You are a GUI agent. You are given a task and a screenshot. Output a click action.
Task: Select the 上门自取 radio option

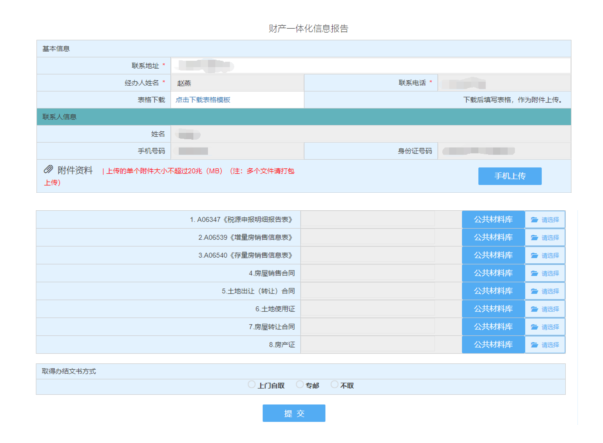click(x=252, y=384)
